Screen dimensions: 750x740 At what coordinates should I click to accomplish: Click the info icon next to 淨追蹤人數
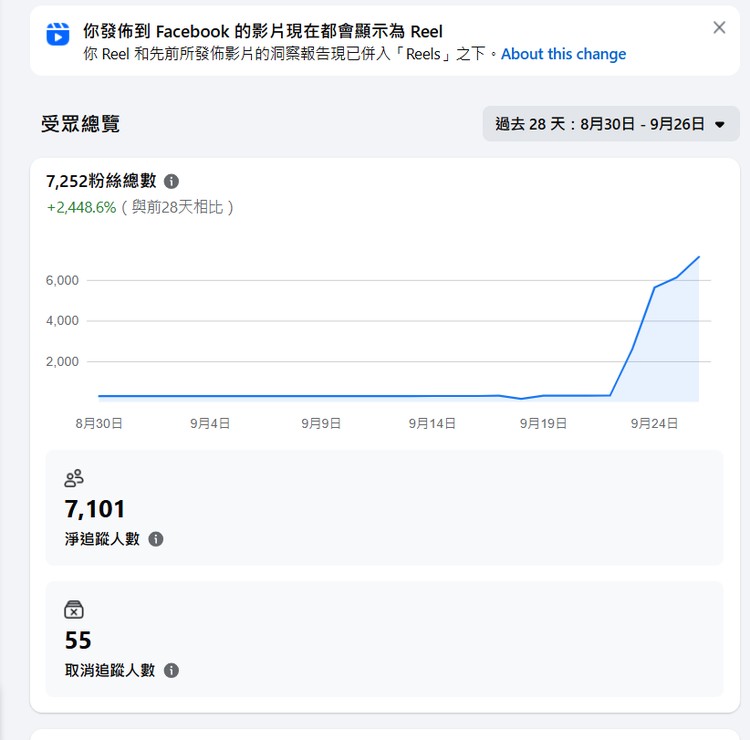156,539
